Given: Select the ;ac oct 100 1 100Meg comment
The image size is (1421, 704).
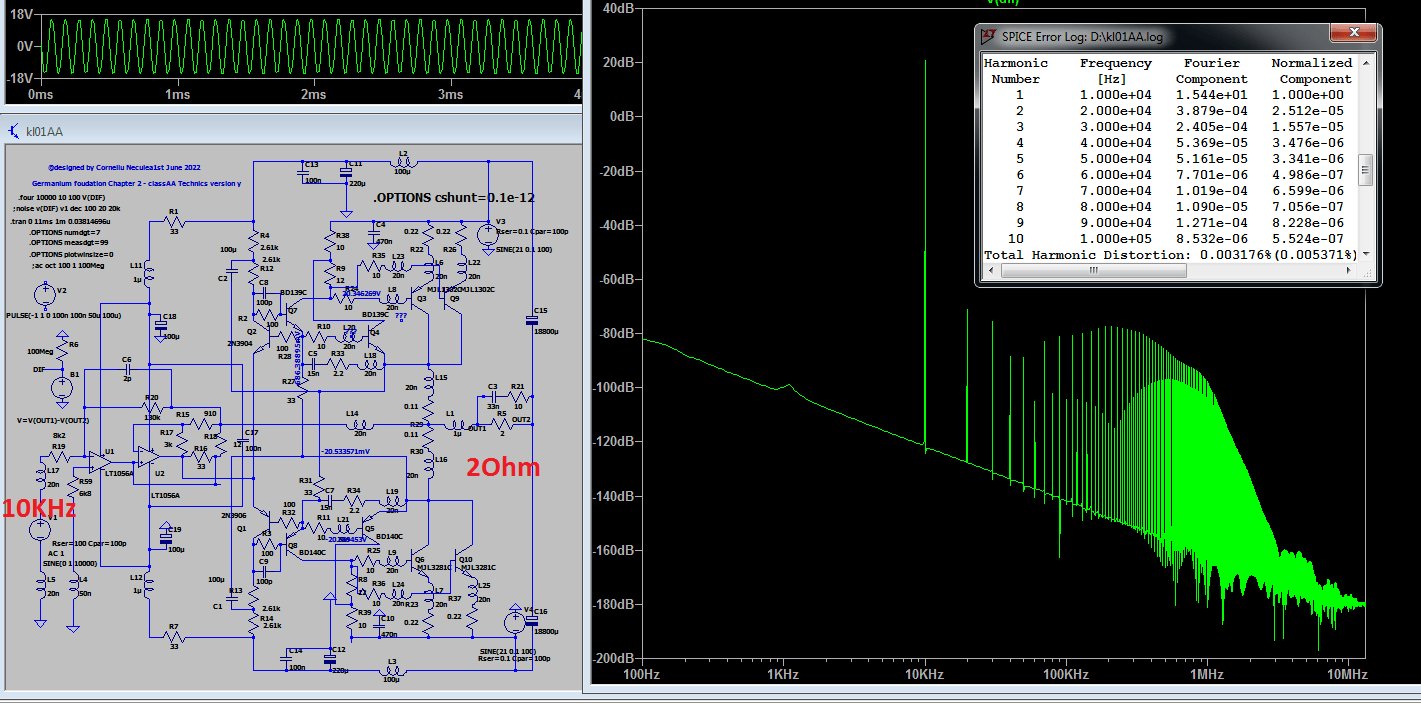Looking at the screenshot, I should (67, 265).
